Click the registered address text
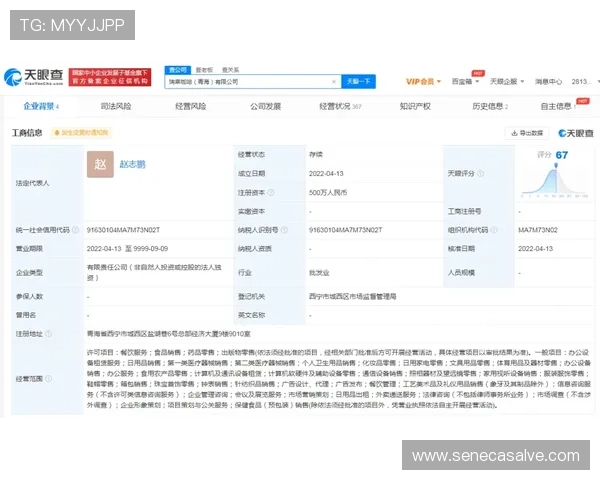600x480 pixels. coord(168,334)
